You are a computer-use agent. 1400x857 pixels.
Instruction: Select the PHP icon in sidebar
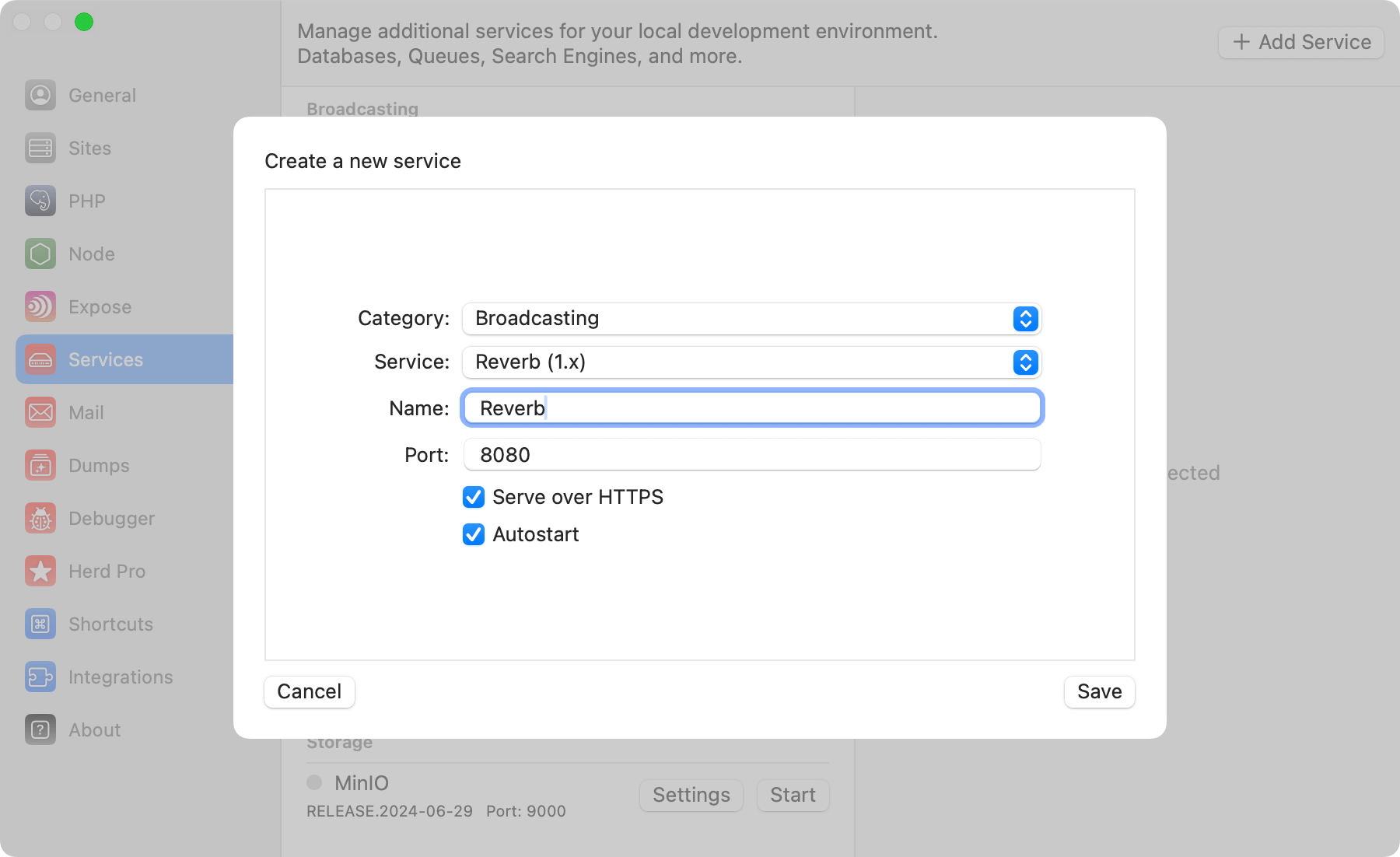coord(40,201)
